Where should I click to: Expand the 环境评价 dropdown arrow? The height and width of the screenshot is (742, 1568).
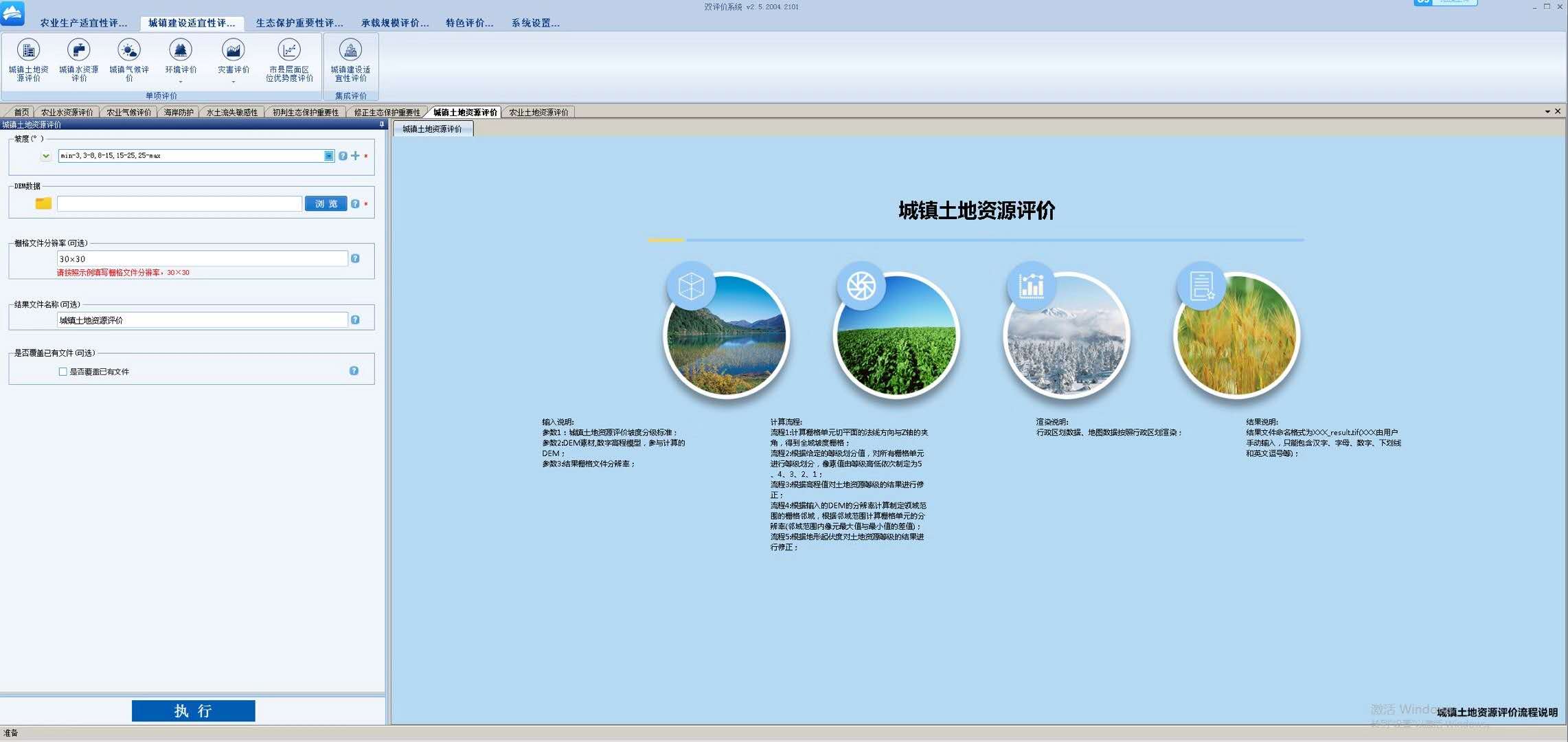[x=181, y=82]
